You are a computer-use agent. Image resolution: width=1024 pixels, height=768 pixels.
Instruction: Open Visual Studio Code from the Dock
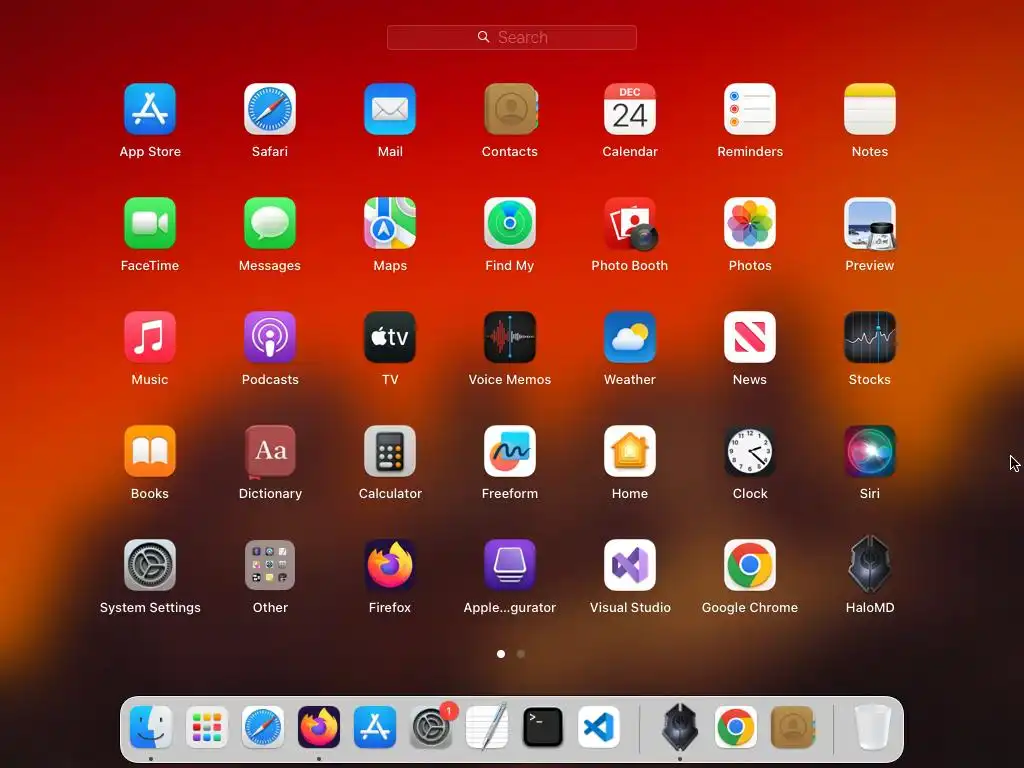tap(599, 727)
